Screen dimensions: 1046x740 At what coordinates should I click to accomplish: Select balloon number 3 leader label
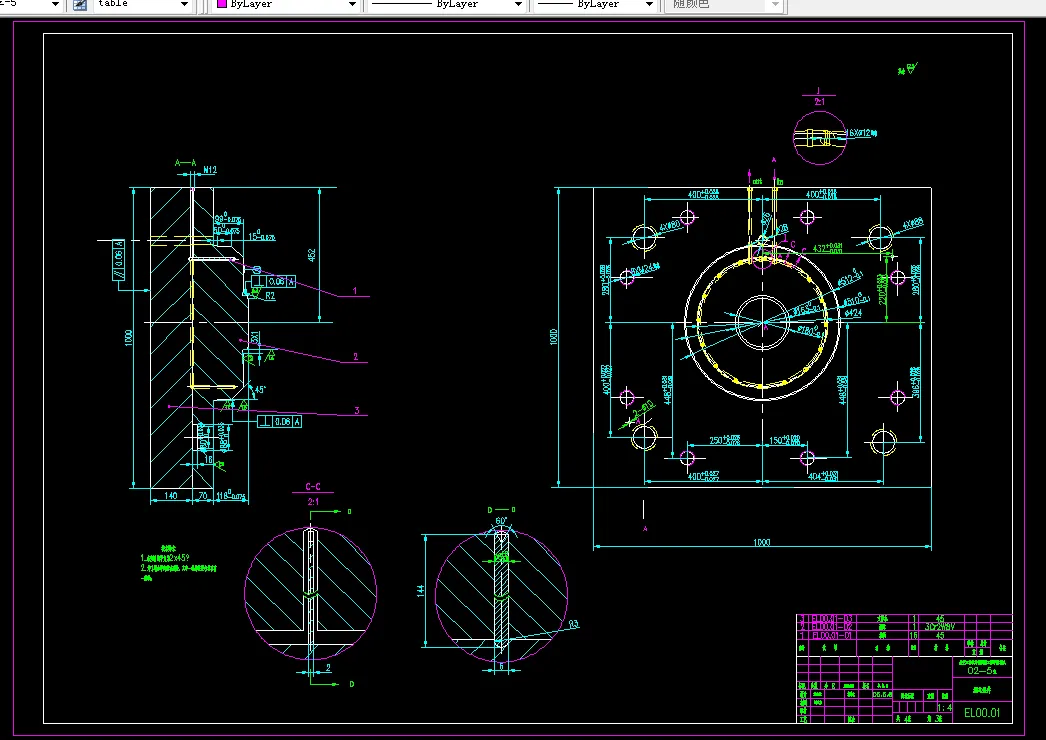click(357, 410)
